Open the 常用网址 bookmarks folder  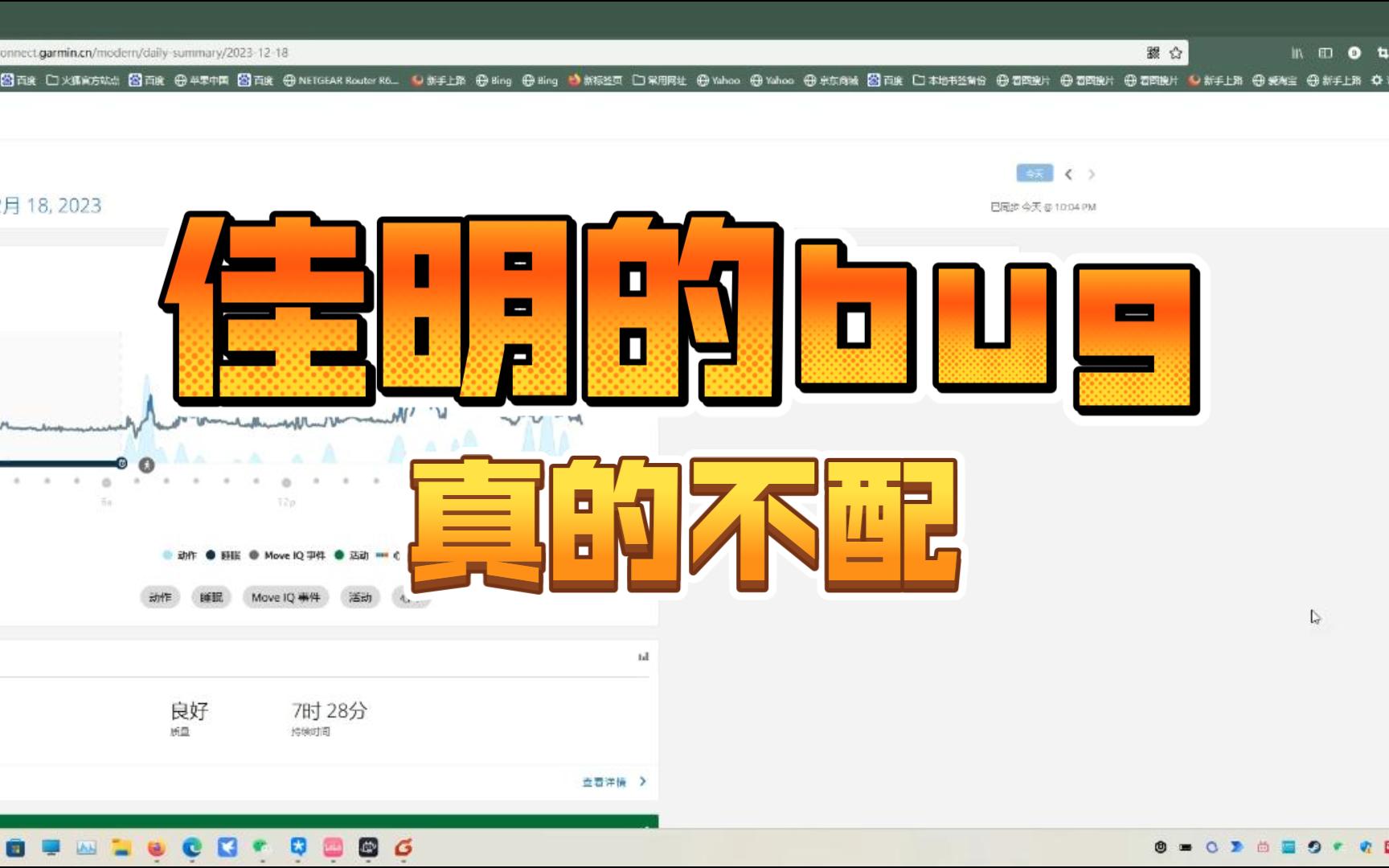coord(659,80)
